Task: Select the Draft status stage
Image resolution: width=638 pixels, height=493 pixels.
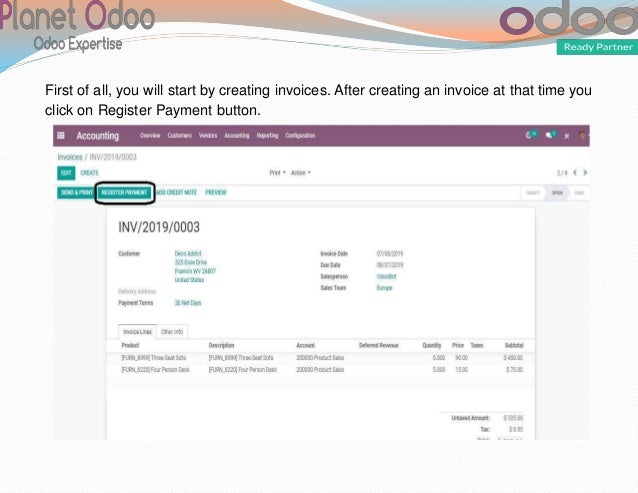Action: pyautogui.click(x=533, y=193)
